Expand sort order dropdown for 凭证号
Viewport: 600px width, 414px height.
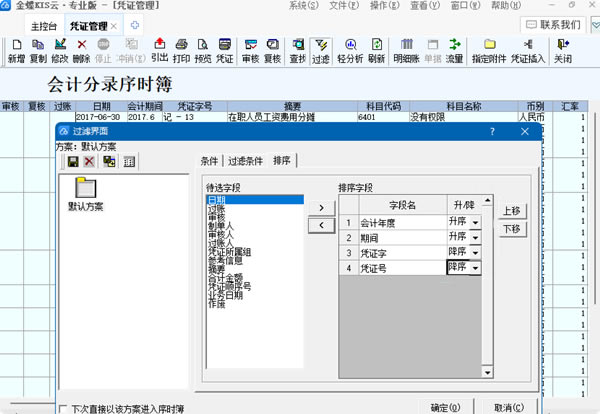(474, 268)
